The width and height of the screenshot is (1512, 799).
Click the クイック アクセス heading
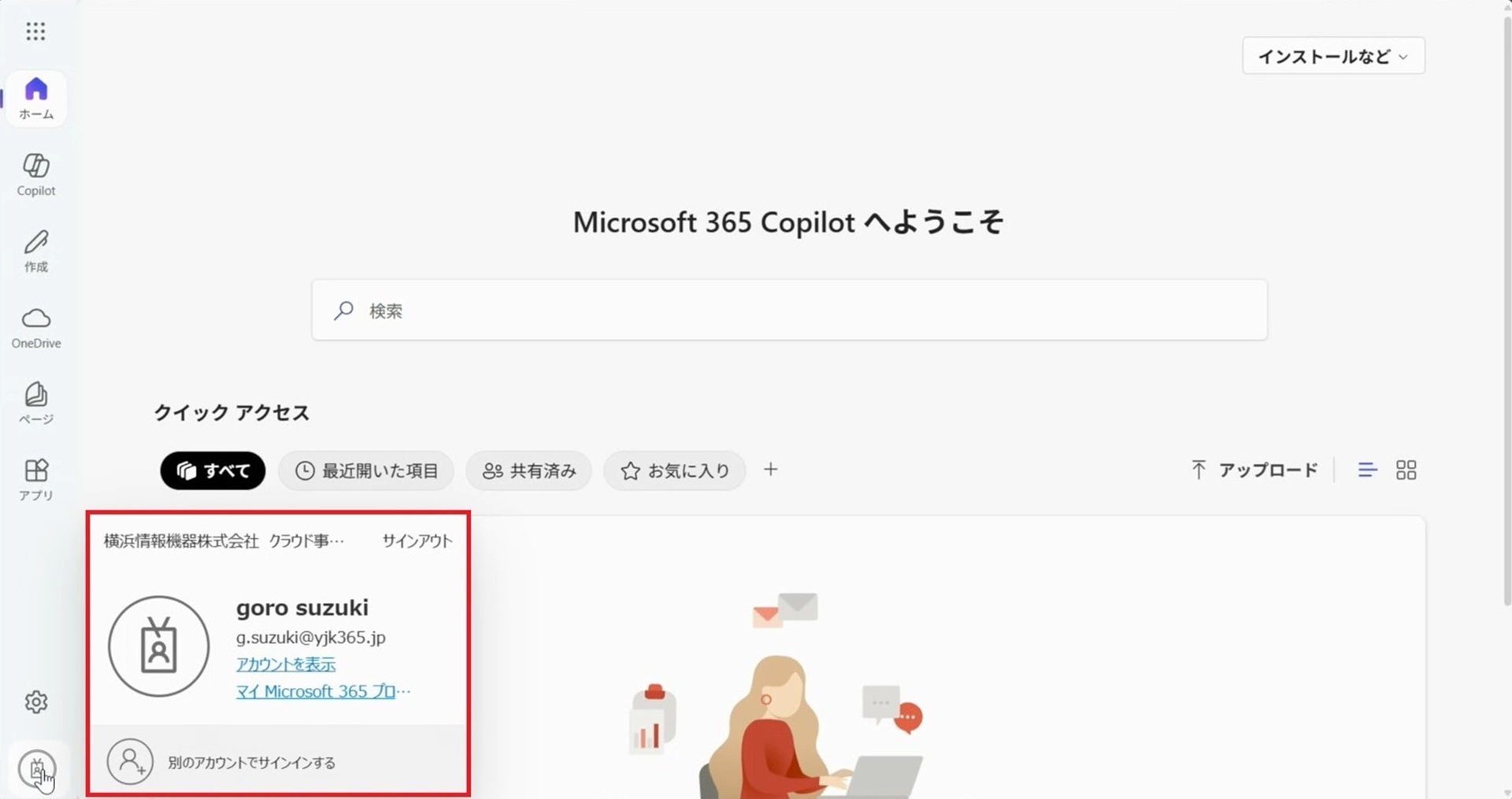232,413
